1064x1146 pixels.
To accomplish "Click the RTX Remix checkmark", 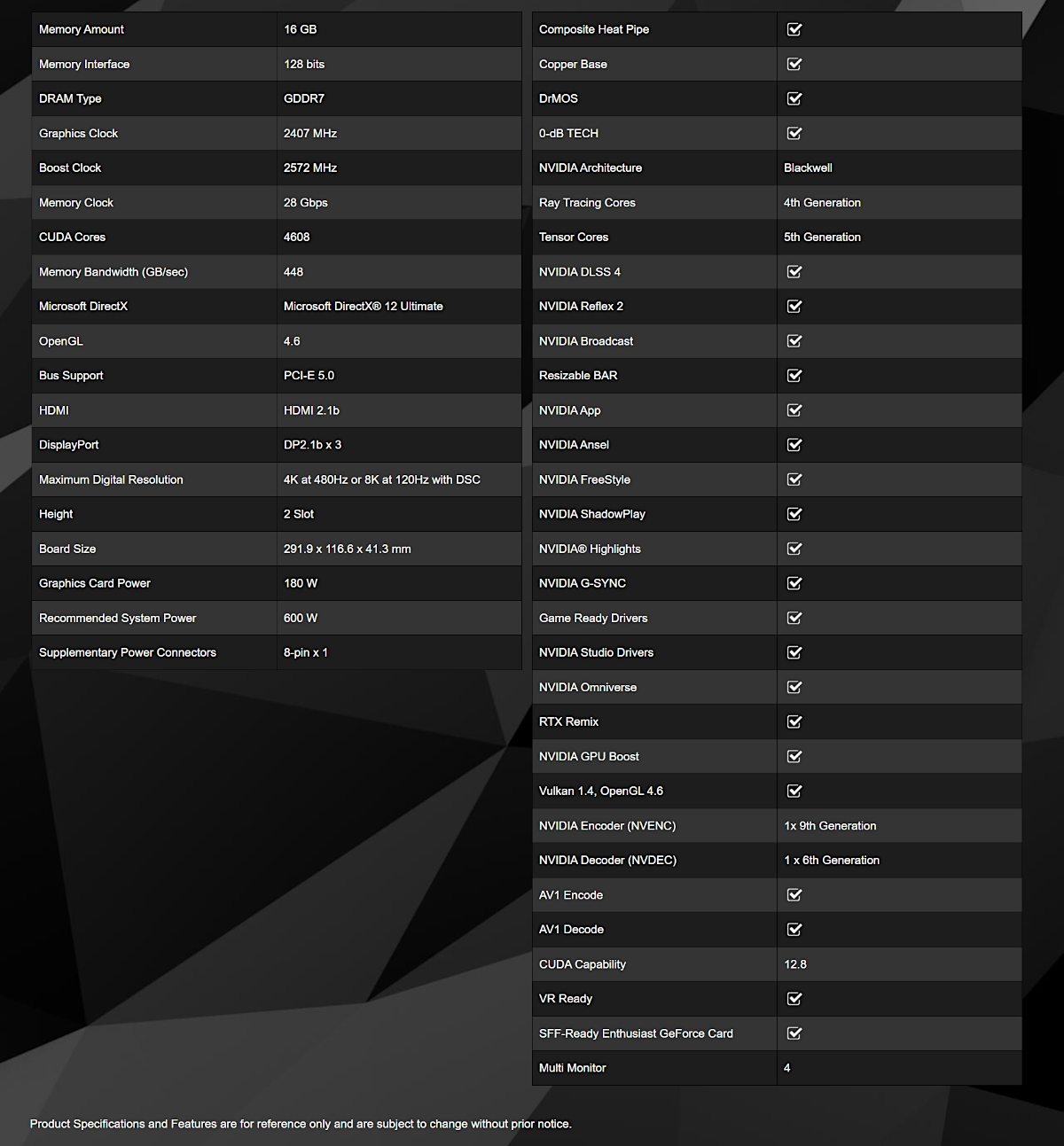I will tap(794, 721).
